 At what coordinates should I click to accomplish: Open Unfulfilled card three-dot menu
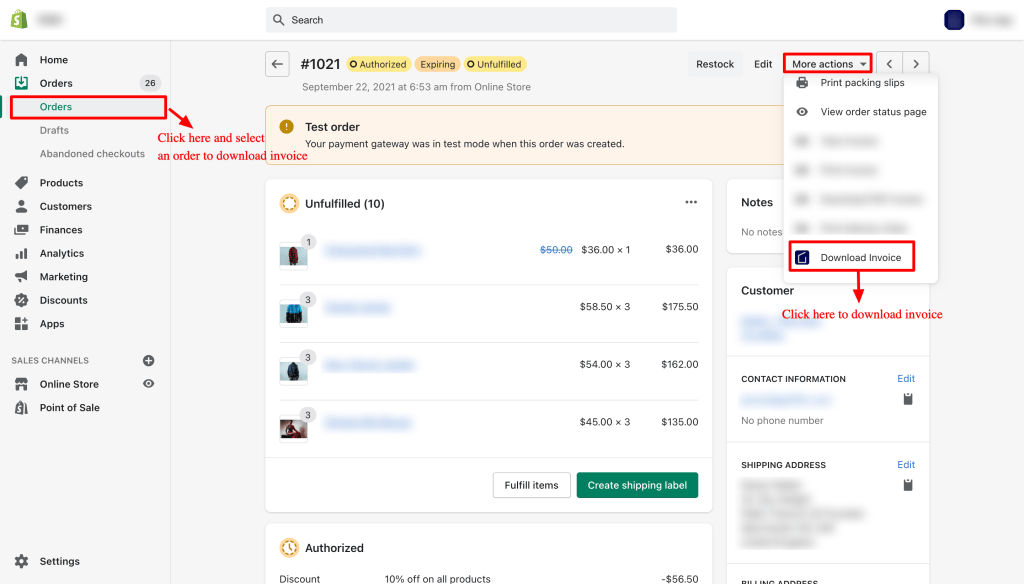691,203
